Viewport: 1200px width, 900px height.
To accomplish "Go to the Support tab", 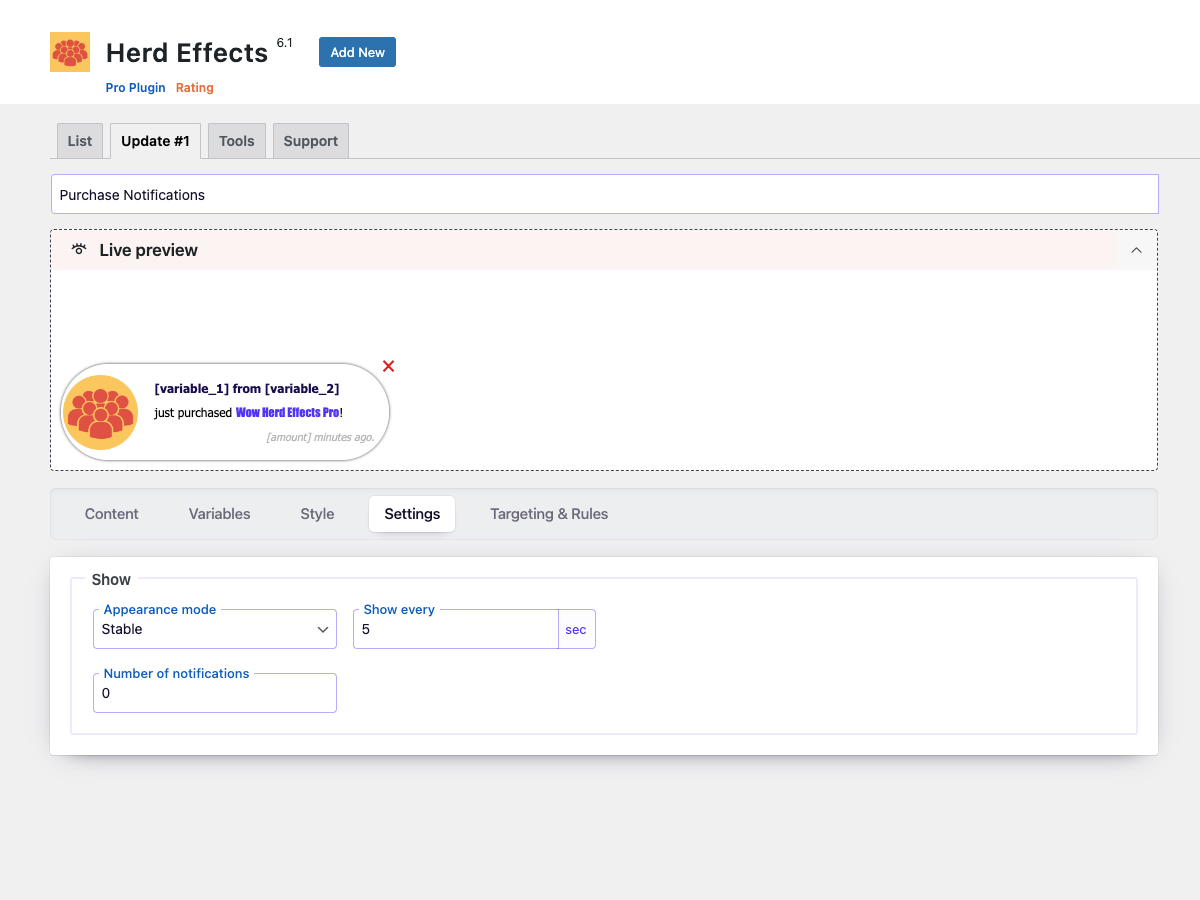I will 310,141.
